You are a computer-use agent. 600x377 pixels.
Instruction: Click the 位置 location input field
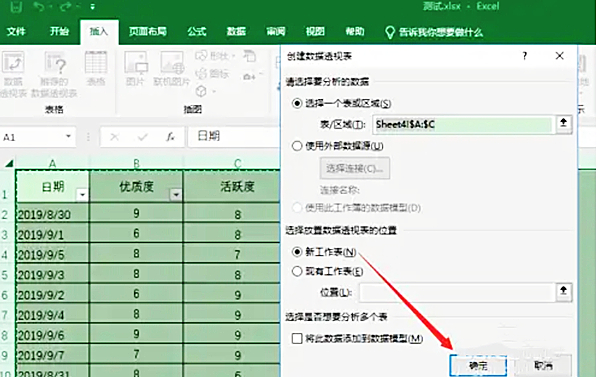click(x=457, y=292)
